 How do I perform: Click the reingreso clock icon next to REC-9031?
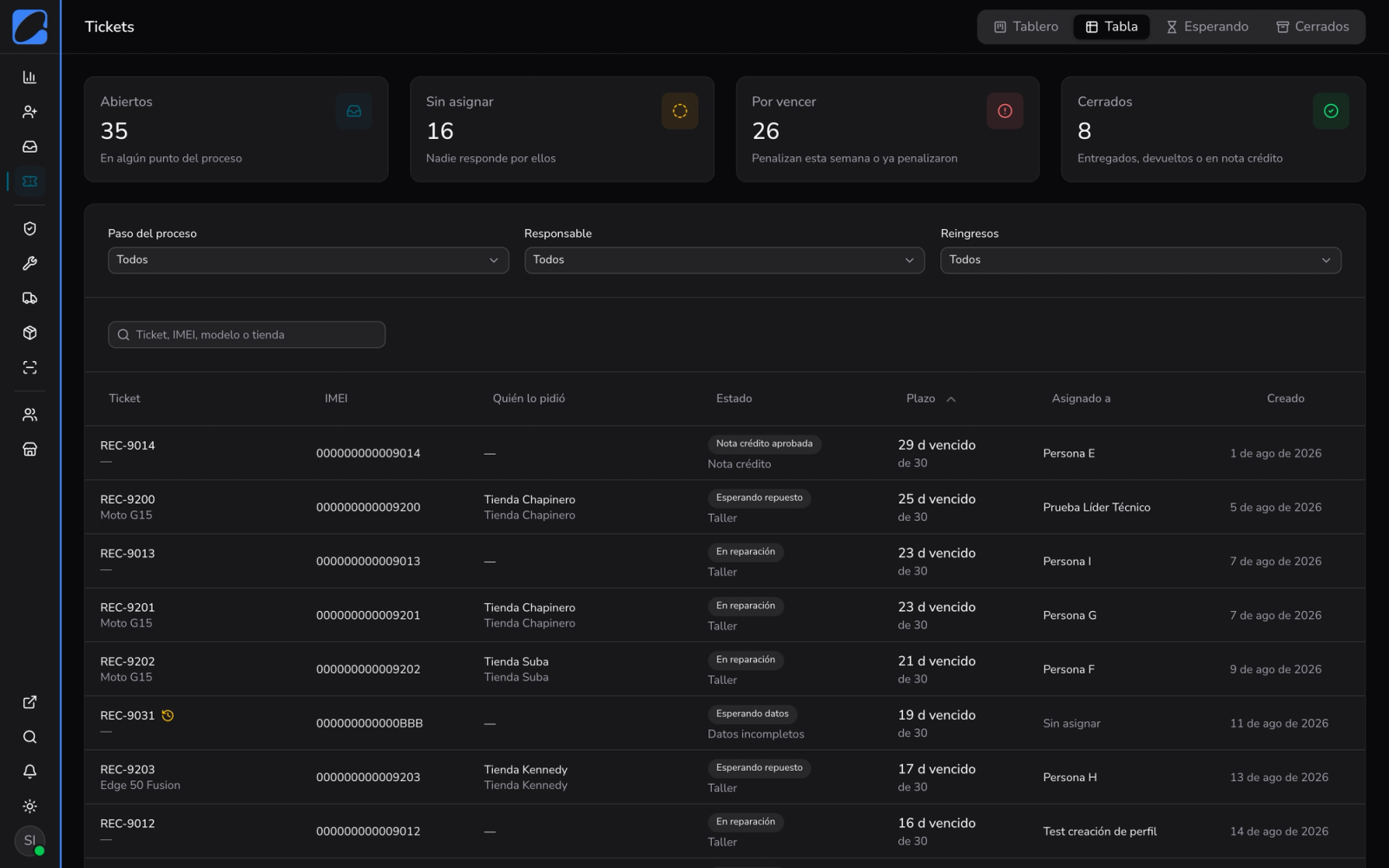point(168,715)
